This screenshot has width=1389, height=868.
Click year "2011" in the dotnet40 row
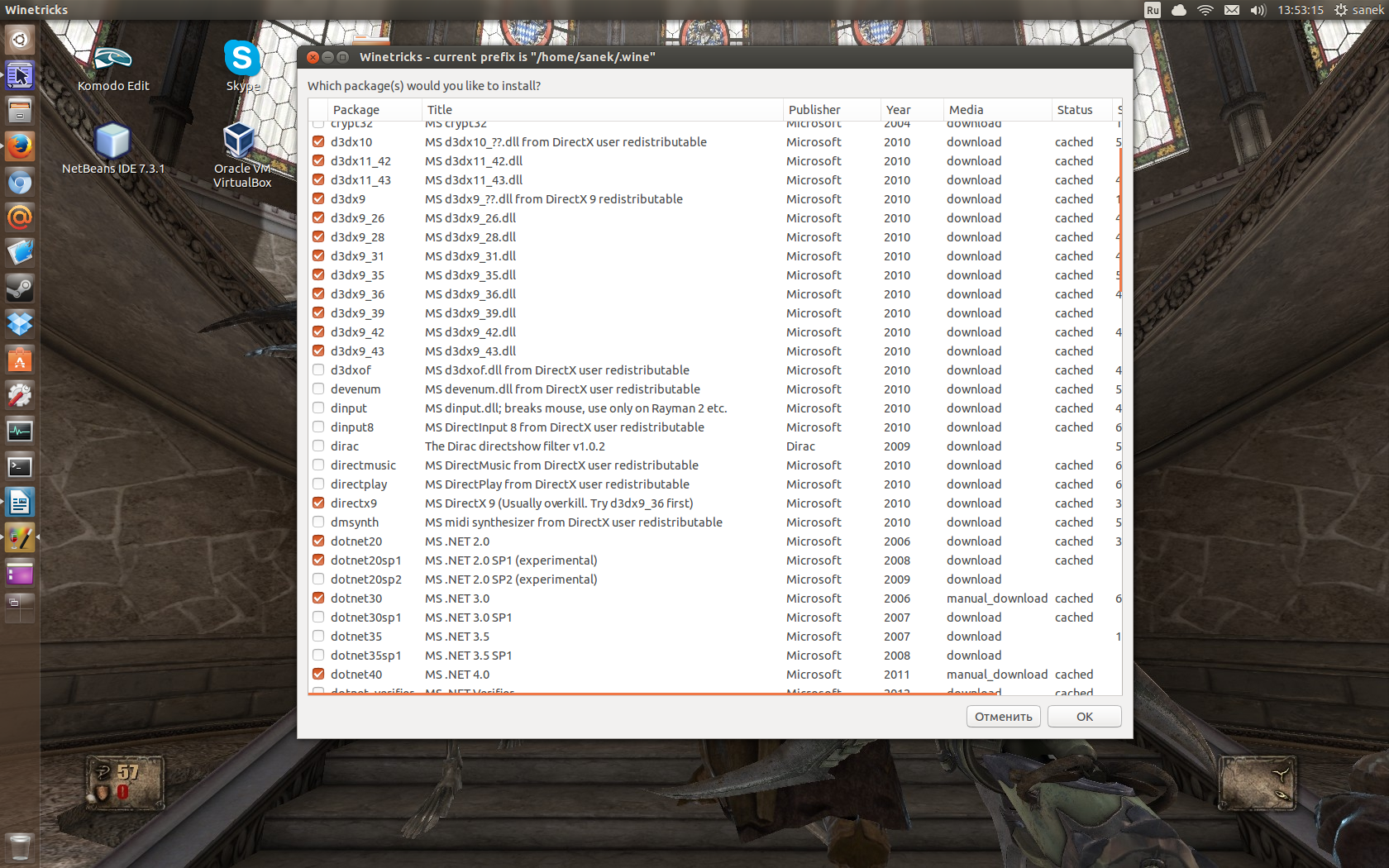point(897,674)
